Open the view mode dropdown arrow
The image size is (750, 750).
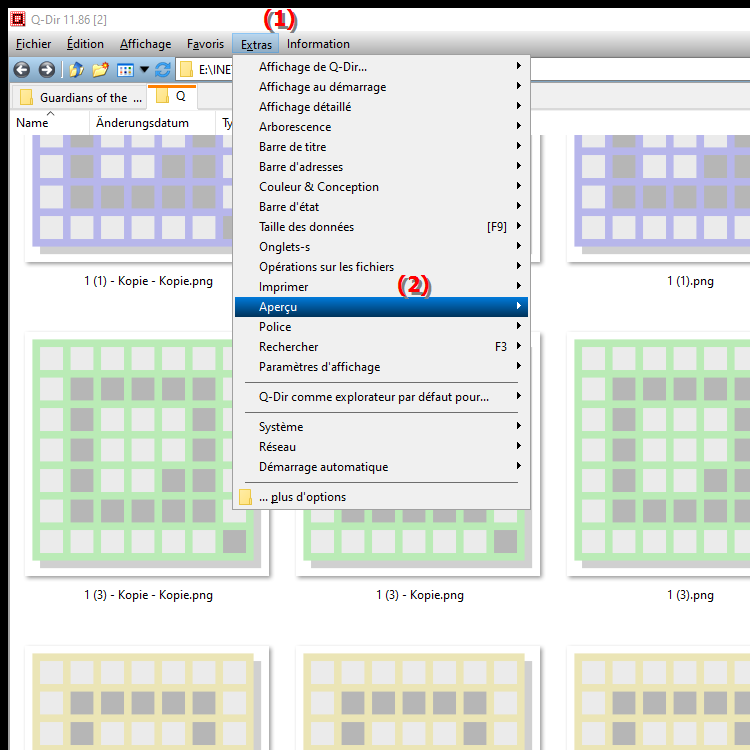(144, 70)
